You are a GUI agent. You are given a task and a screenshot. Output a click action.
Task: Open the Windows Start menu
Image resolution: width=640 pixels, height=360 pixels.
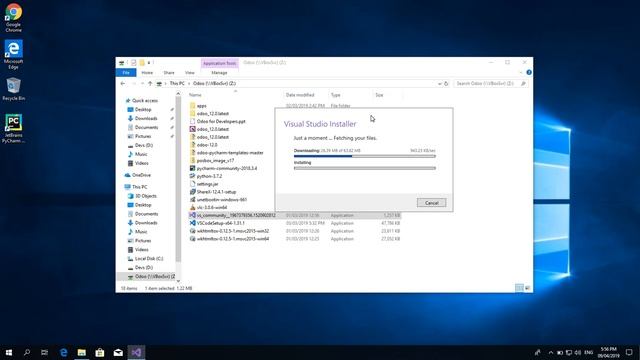click(9, 352)
